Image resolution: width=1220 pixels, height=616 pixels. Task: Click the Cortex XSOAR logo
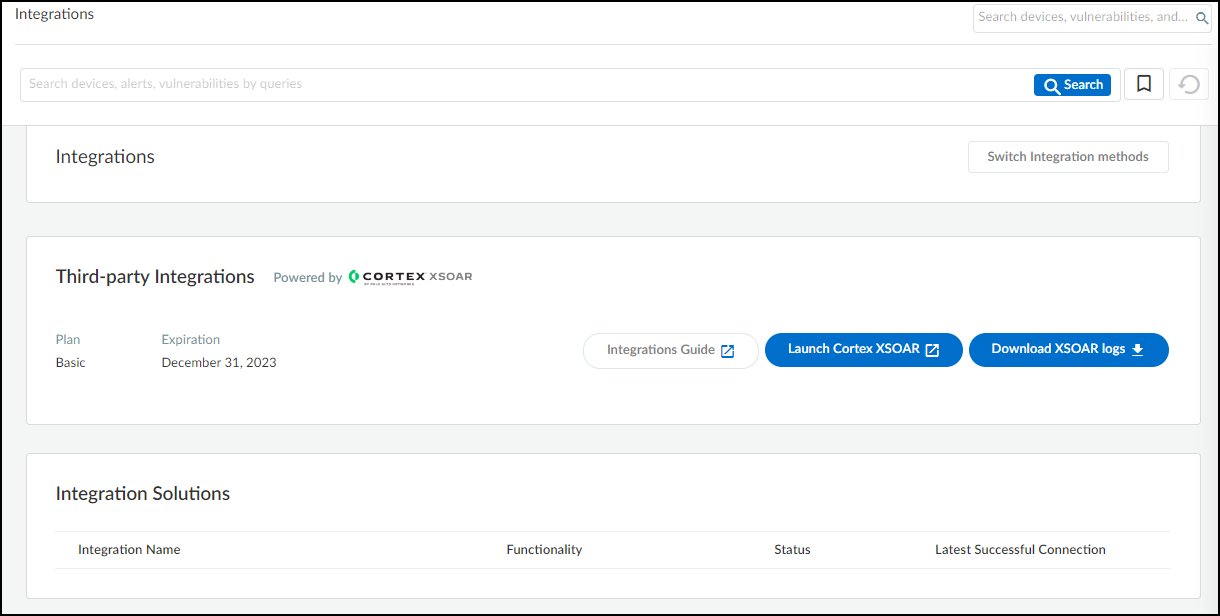pyautogui.click(x=410, y=277)
